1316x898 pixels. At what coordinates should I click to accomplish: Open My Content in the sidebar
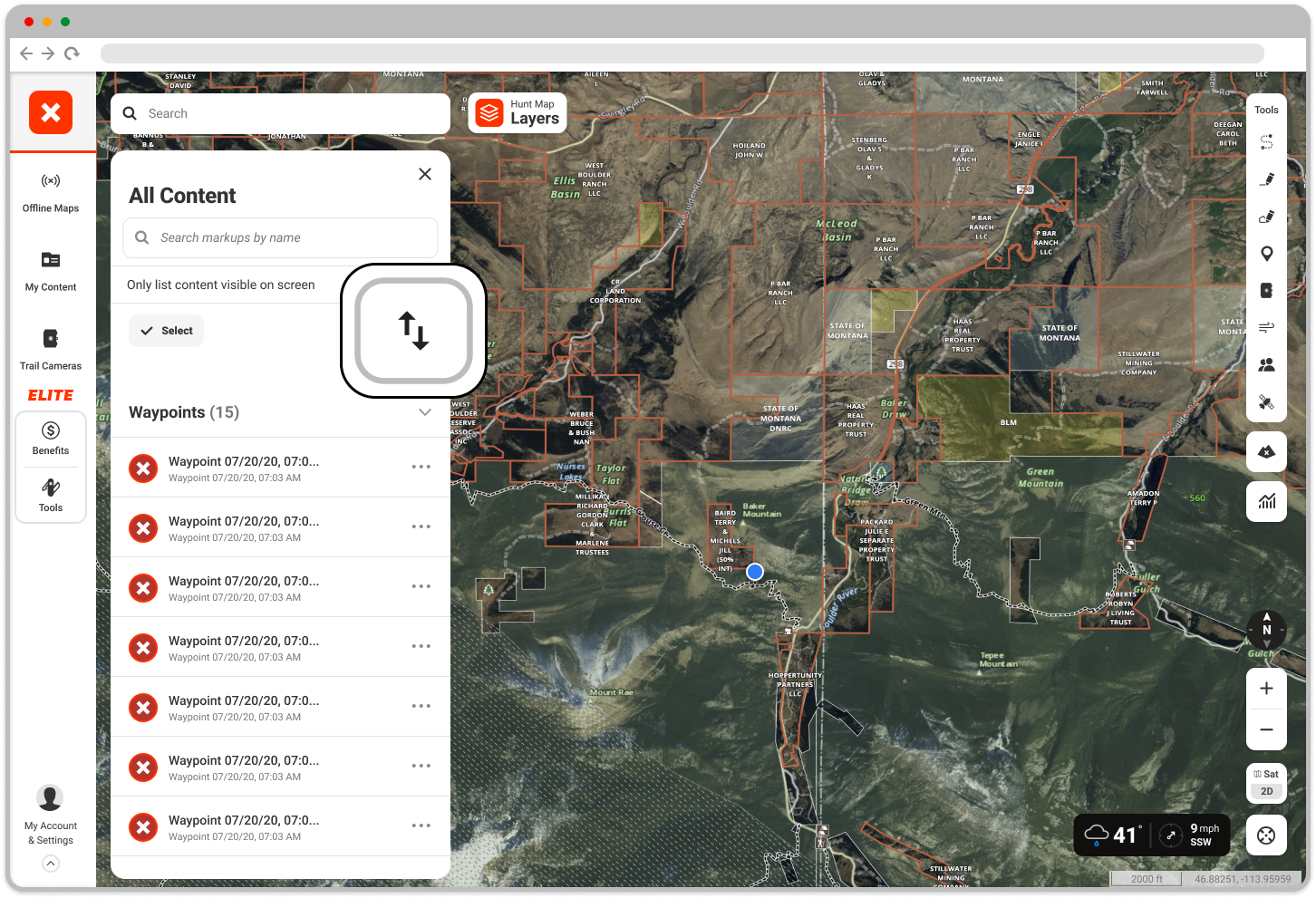pyautogui.click(x=51, y=272)
